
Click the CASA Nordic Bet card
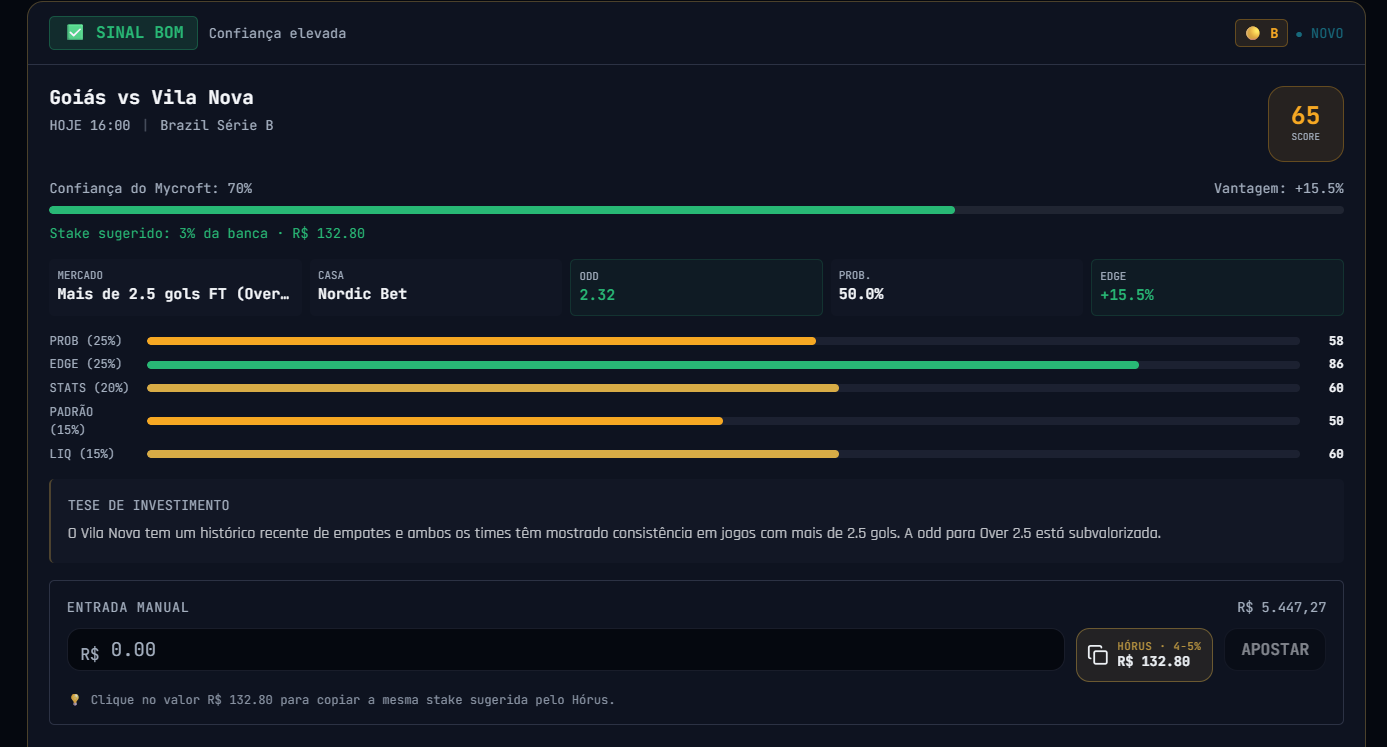coord(435,287)
